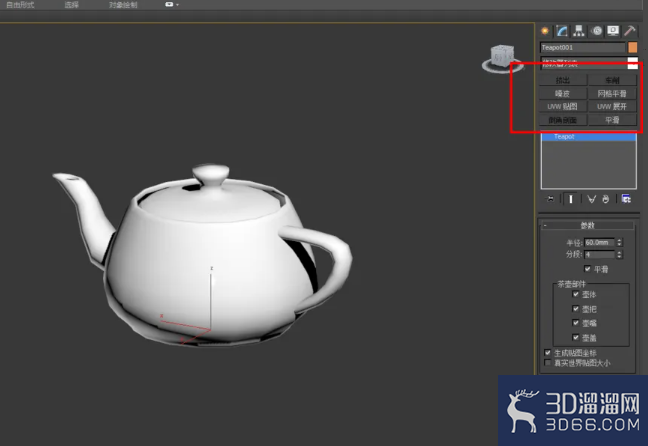Open the Create command panel tab
Viewport: 648px width, 446px height.
pyautogui.click(x=545, y=31)
